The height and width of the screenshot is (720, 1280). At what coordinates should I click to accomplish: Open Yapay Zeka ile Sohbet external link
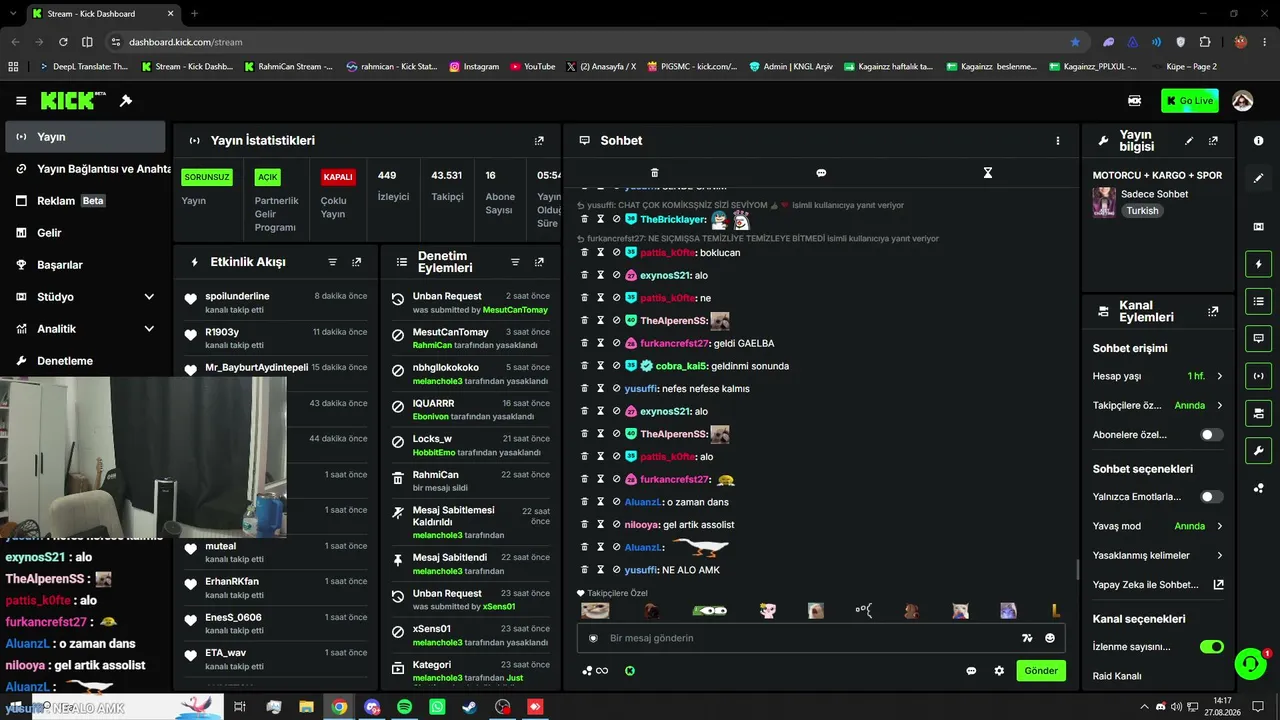point(1158,585)
